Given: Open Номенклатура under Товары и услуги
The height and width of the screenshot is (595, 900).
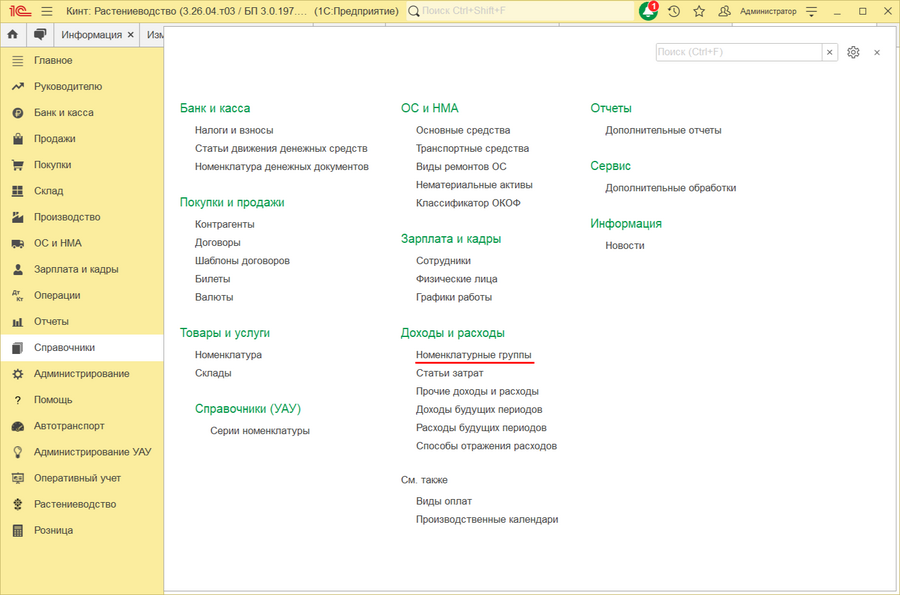Looking at the screenshot, I should point(228,355).
